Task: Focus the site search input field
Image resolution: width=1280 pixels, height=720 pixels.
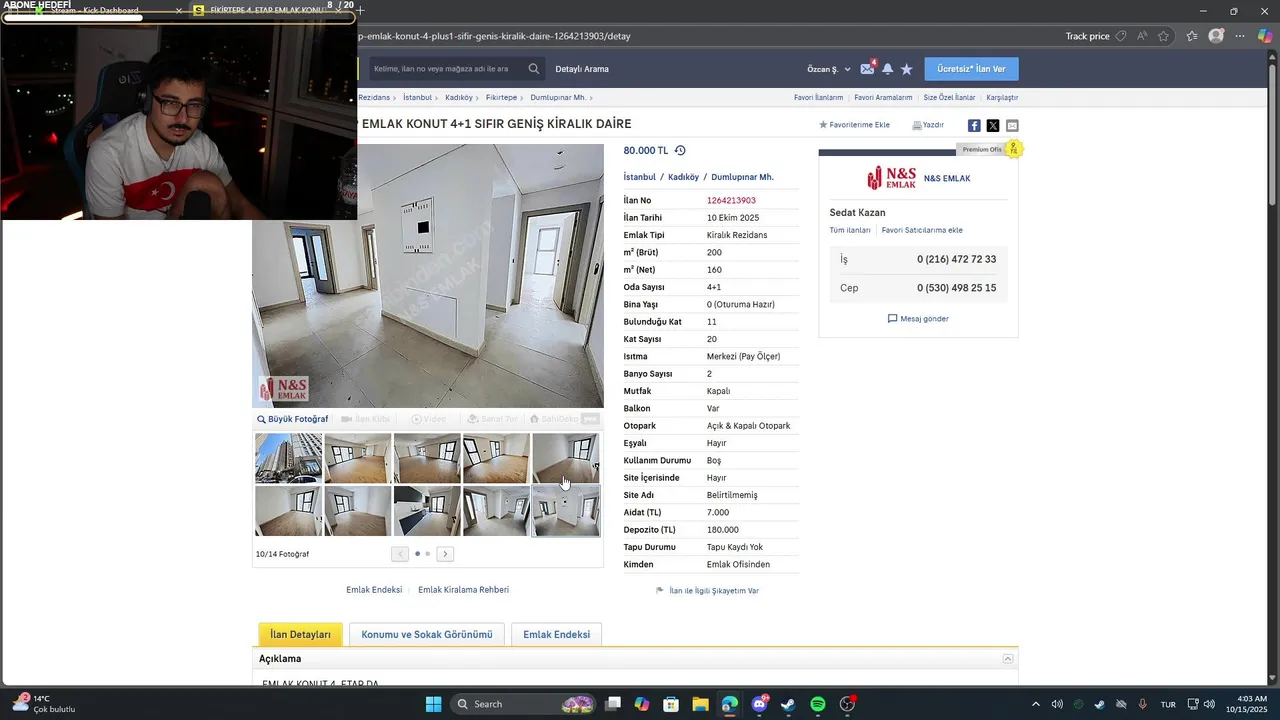Action: 446,69
